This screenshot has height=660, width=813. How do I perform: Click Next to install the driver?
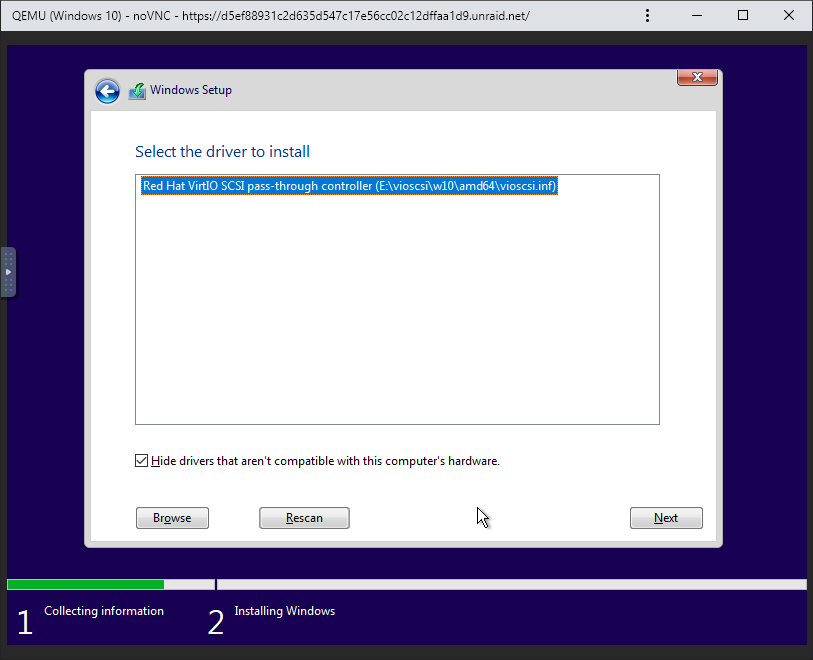coord(666,517)
